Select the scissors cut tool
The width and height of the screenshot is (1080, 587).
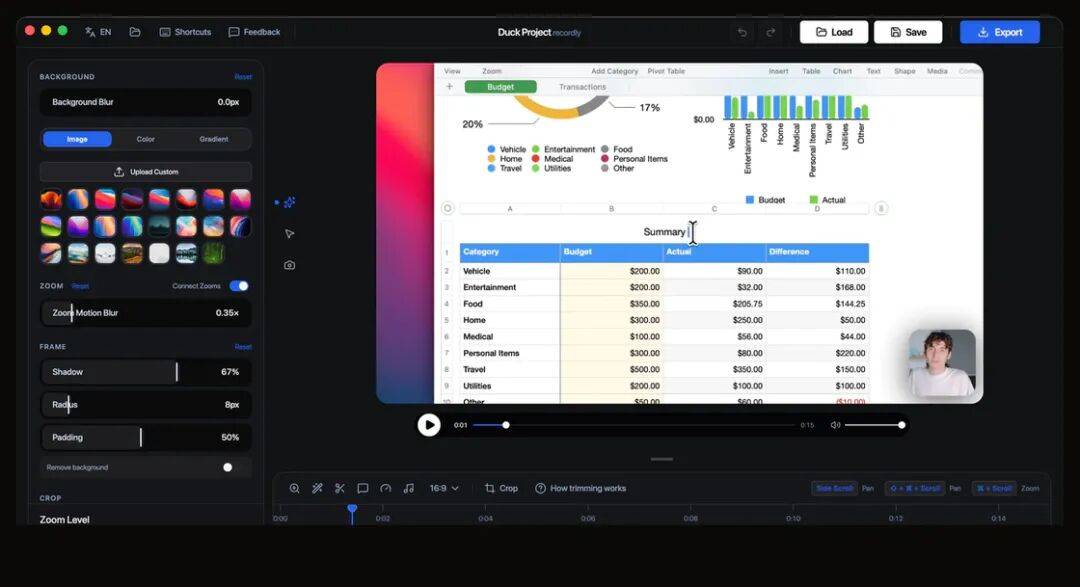pyautogui.click(x=340, y=488)
